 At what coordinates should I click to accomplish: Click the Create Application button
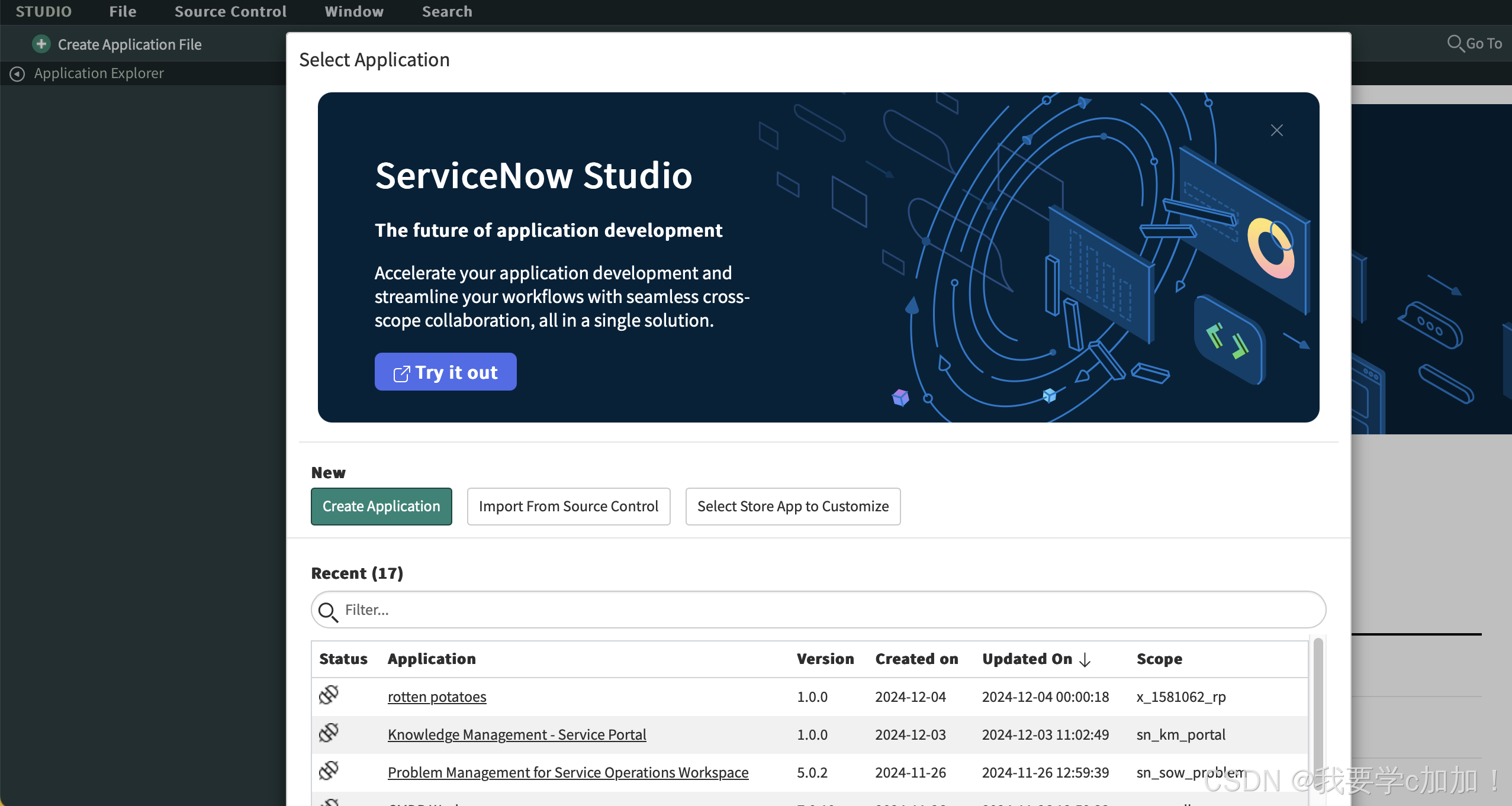pos(381,506)
